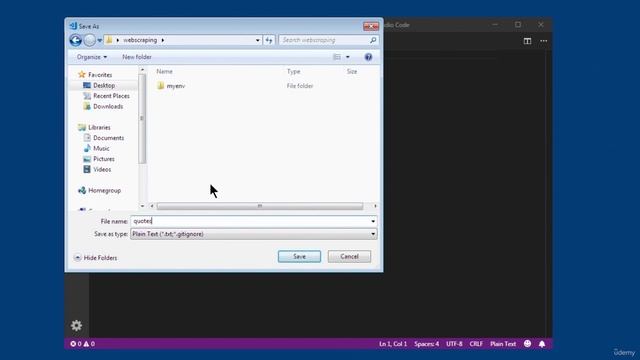Collapse folders with Hide Folders
Screen dimensions: 640x360
click(x=96, y=258)
